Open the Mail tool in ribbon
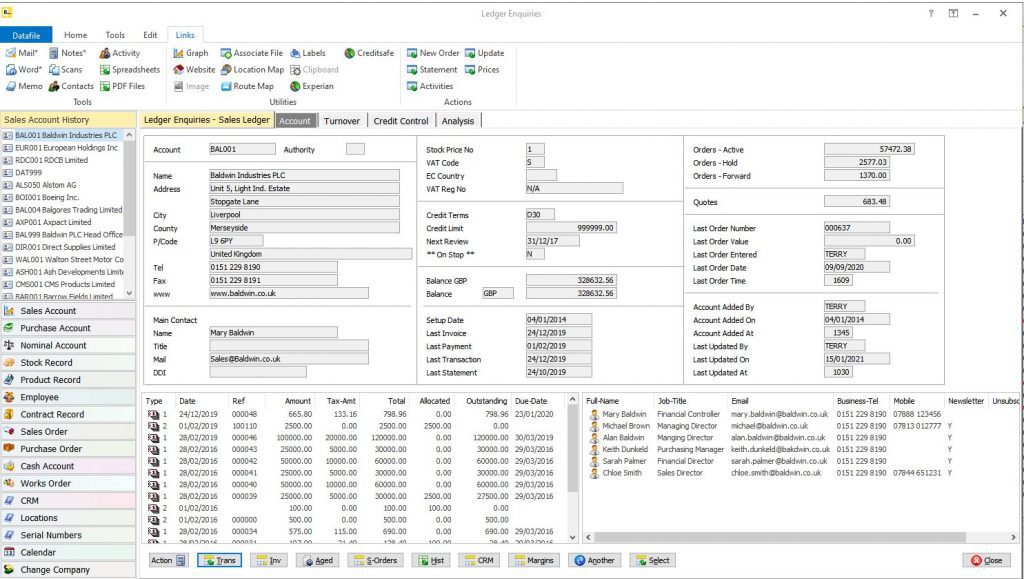Screen dimensions: 1024x579 (22, 53)
